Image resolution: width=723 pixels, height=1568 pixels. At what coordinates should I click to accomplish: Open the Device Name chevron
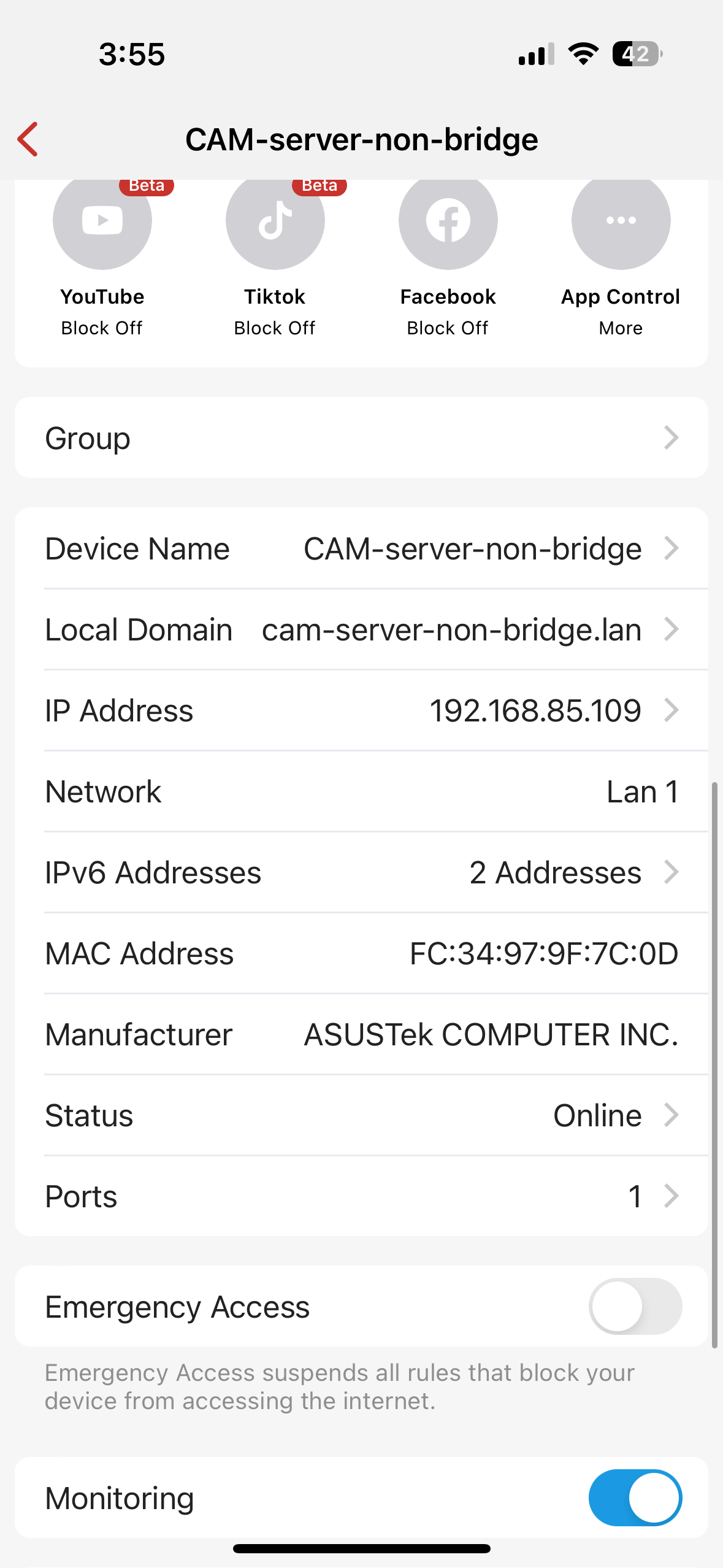pyautogui.click(x=671, y=548)
